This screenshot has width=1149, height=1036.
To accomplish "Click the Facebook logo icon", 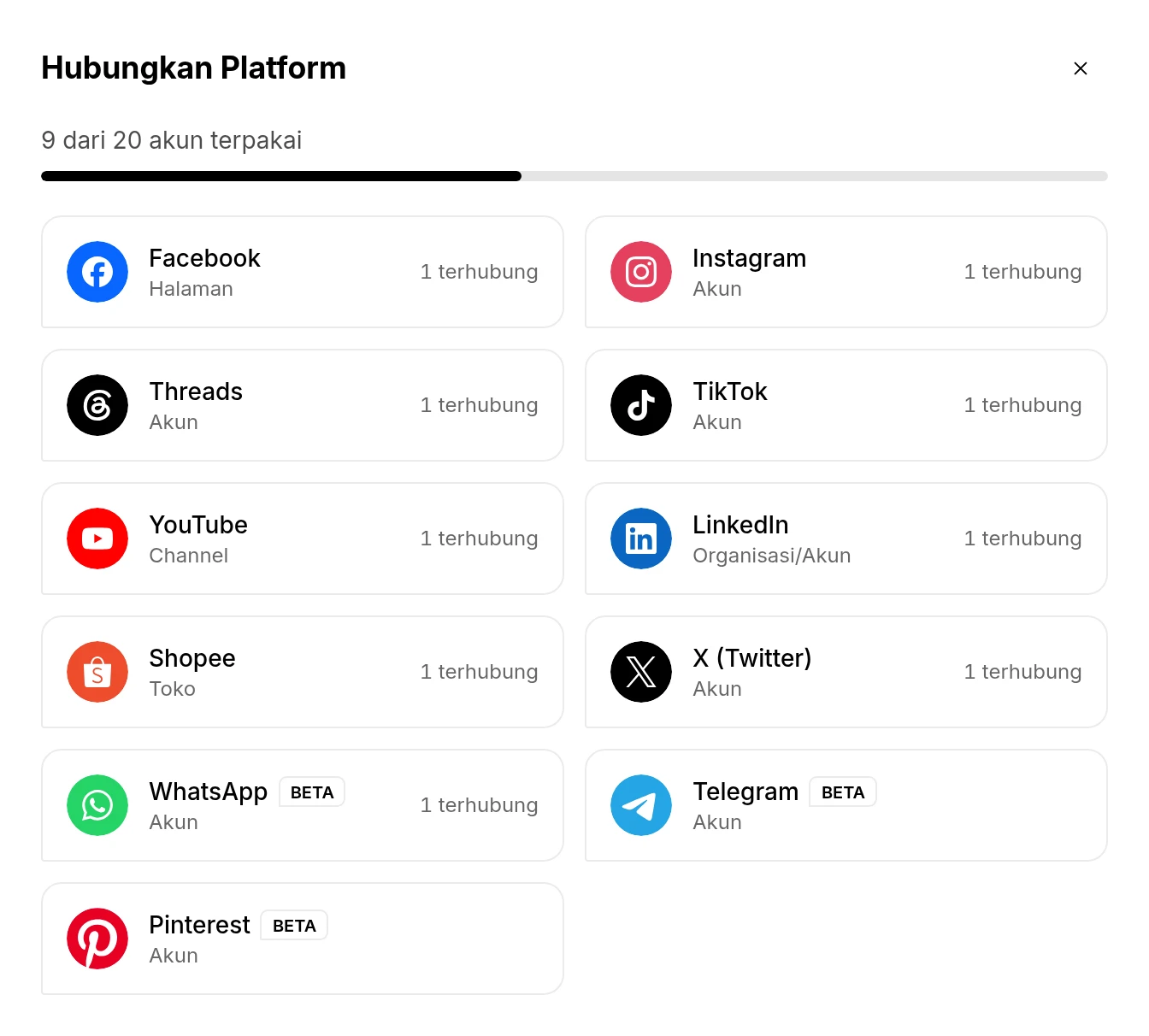I will pyautogui.click(x=97, y=272).
